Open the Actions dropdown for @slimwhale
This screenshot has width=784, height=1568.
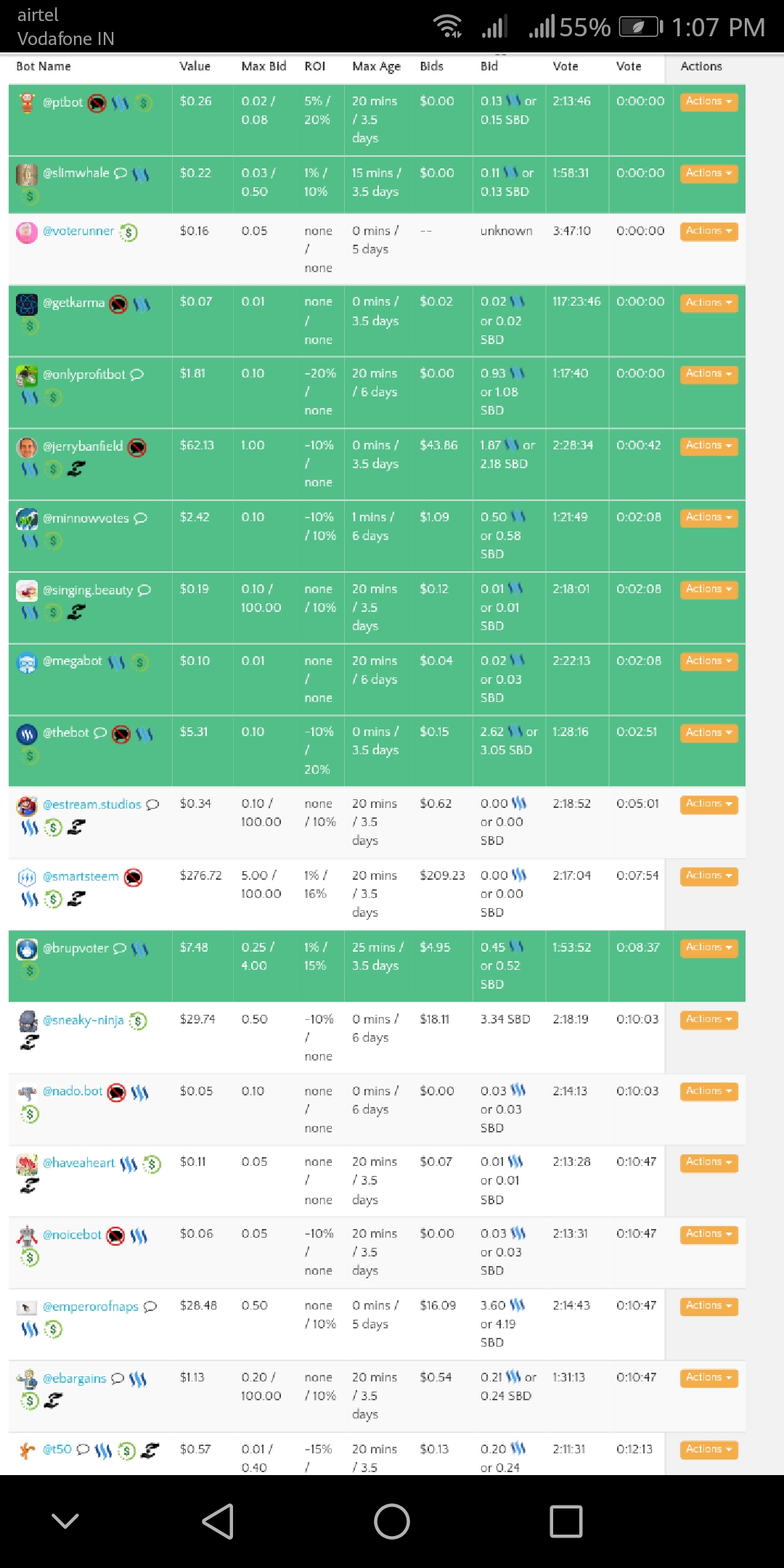point(709,173)
